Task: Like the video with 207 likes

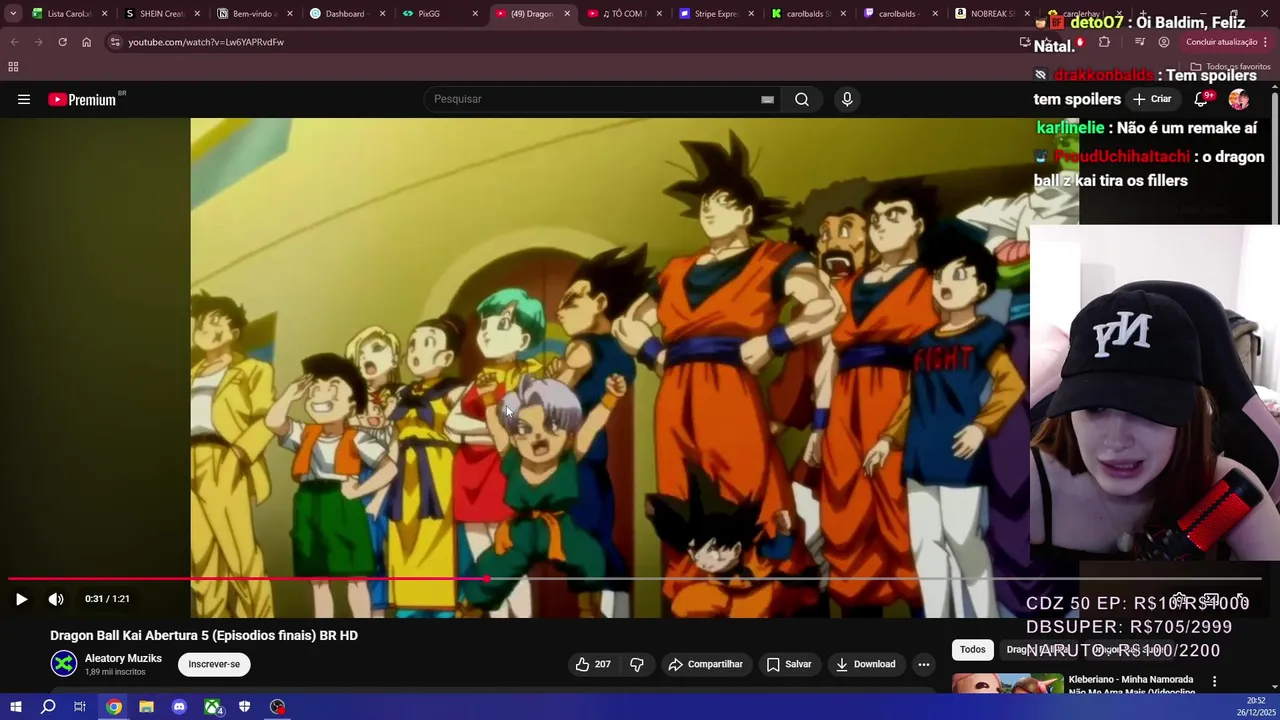Action: 593,664
